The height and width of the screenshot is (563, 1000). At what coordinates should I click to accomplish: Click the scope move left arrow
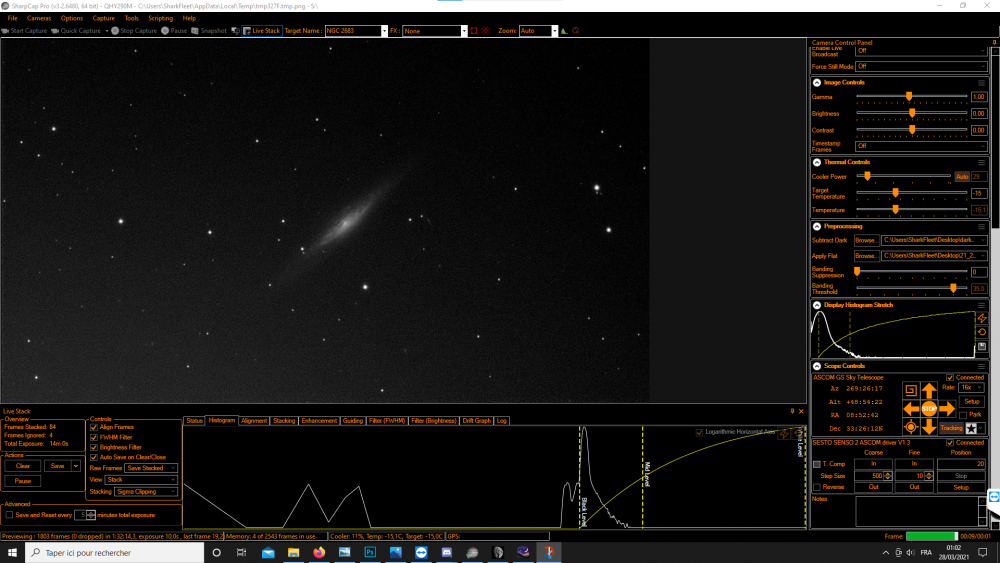(x=911, y=409)
